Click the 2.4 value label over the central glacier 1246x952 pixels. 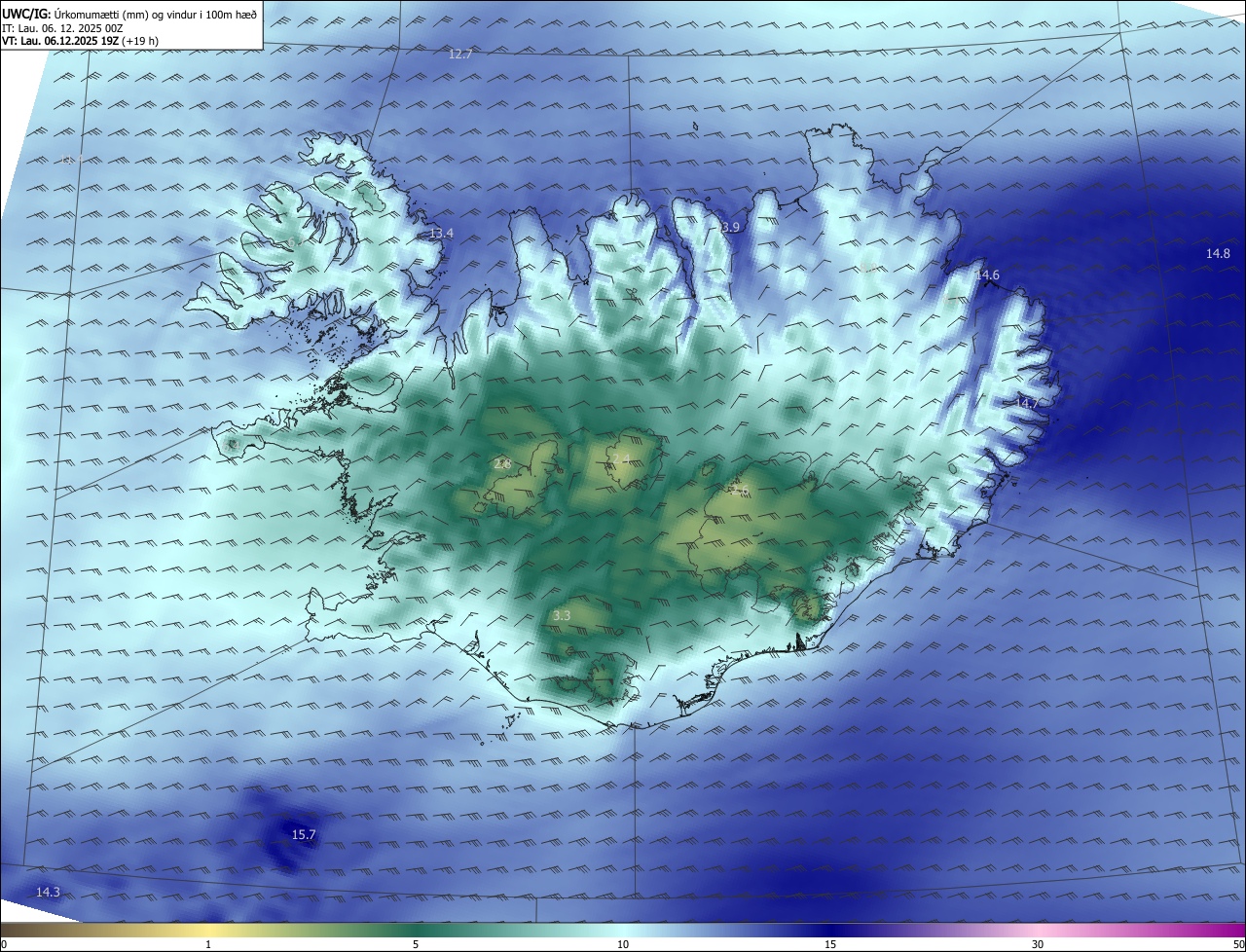point(620,458)
